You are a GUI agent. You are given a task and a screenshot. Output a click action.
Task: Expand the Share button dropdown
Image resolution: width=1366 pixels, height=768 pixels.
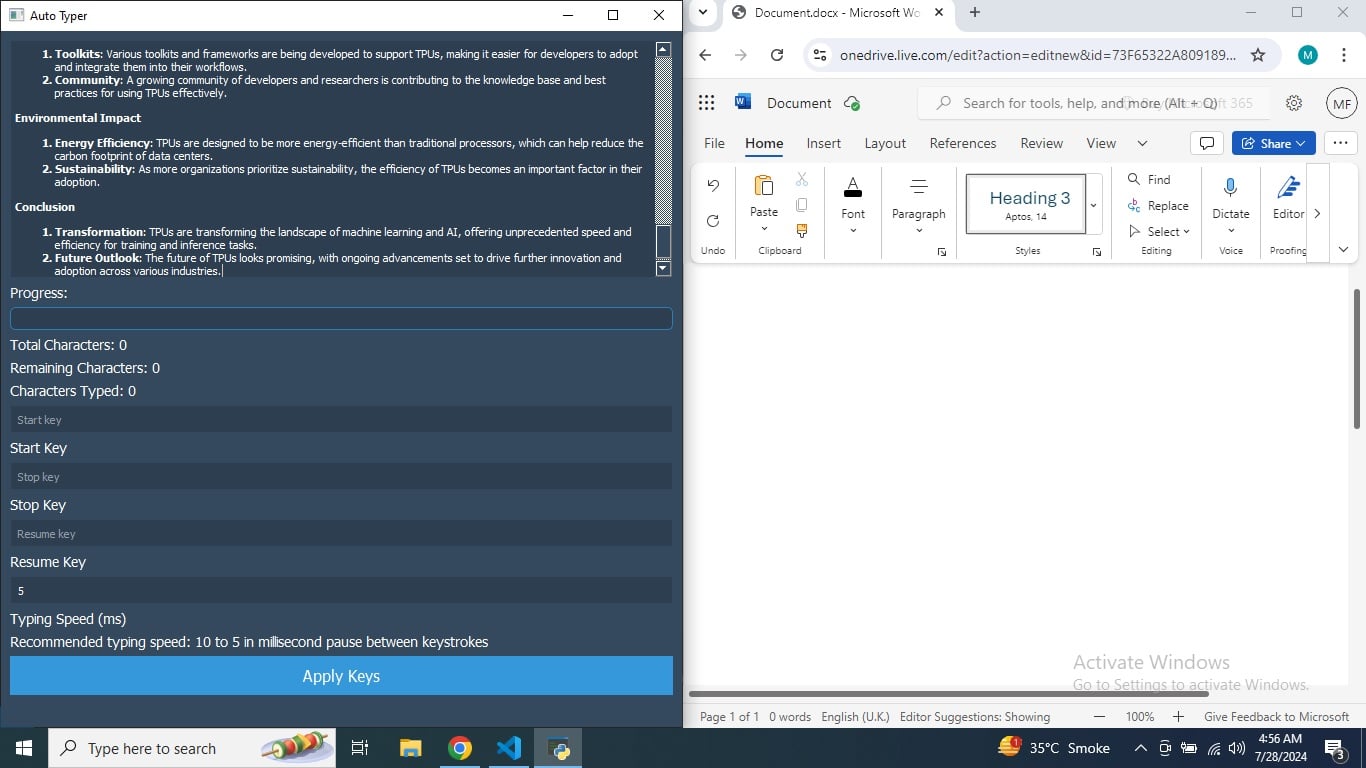coord(1301,143)
